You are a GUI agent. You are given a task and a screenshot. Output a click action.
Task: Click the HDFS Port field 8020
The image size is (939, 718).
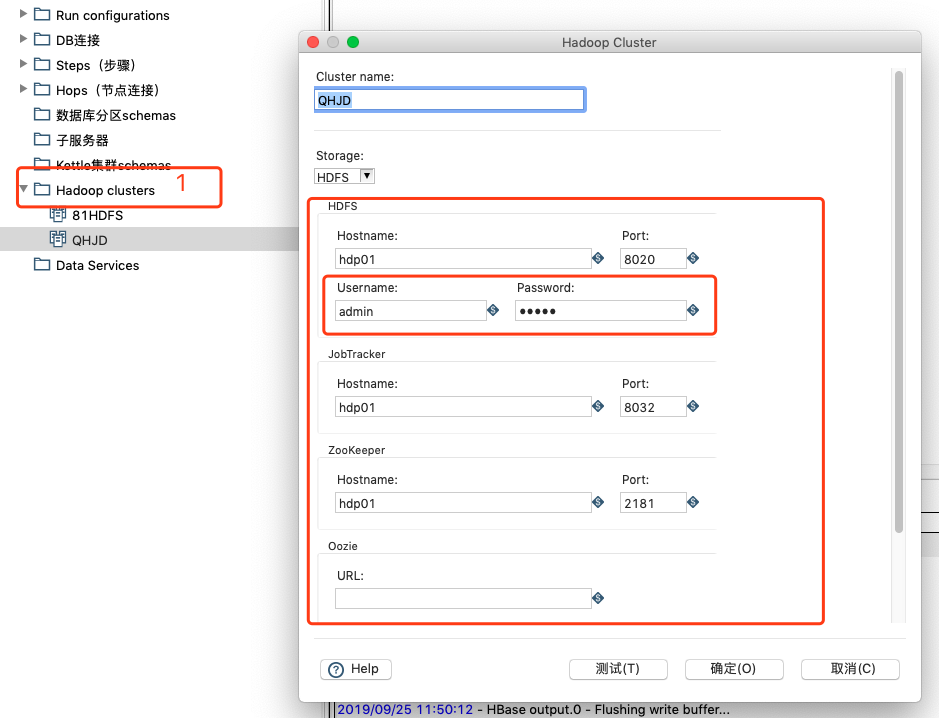point(653,259)
